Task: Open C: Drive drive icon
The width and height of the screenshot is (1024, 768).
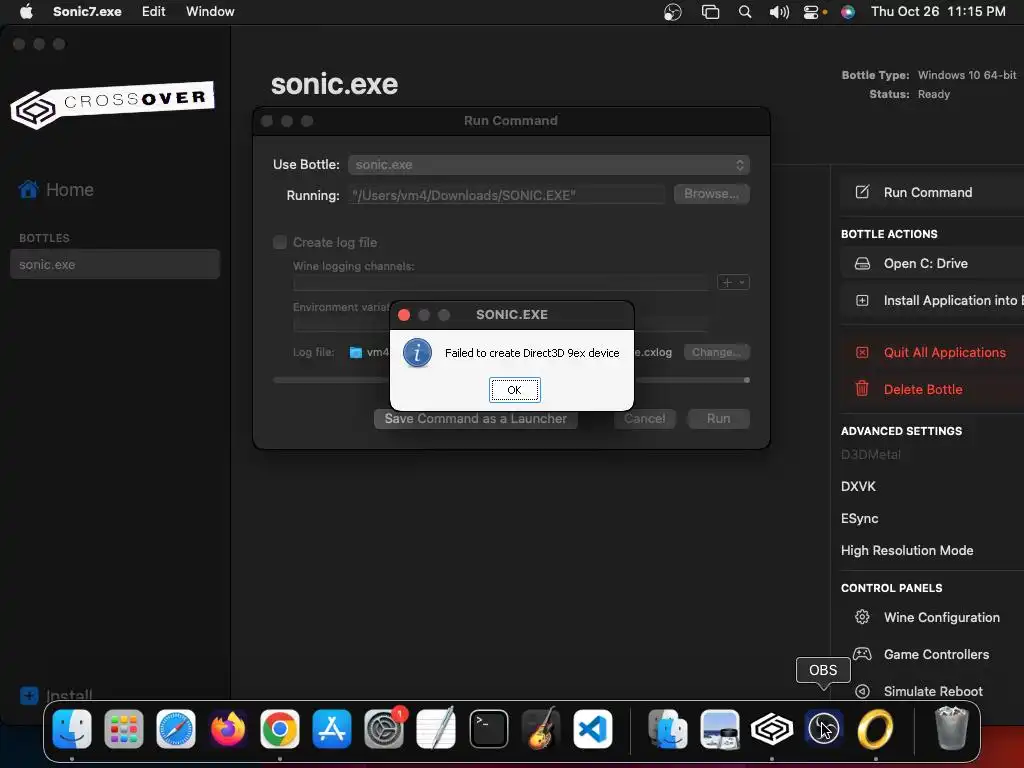Action: 862,263
